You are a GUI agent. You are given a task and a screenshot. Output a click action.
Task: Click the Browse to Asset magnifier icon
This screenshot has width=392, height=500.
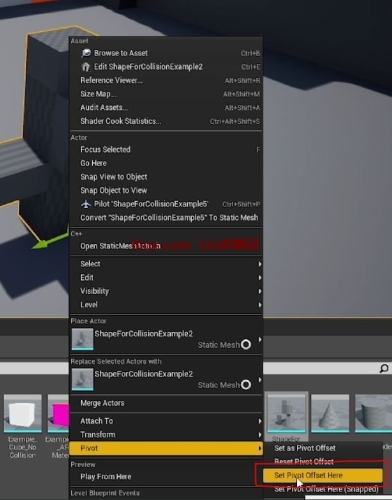click(86, 53)
